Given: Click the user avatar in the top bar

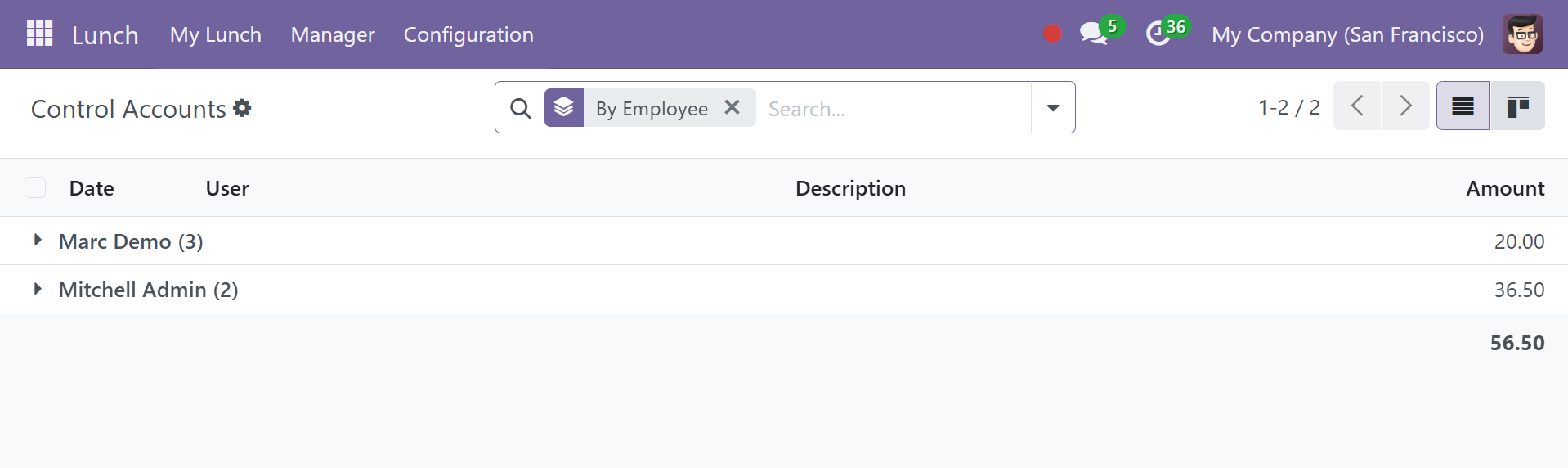Looking at the screenshot, I should click(x=1522, y=34).
